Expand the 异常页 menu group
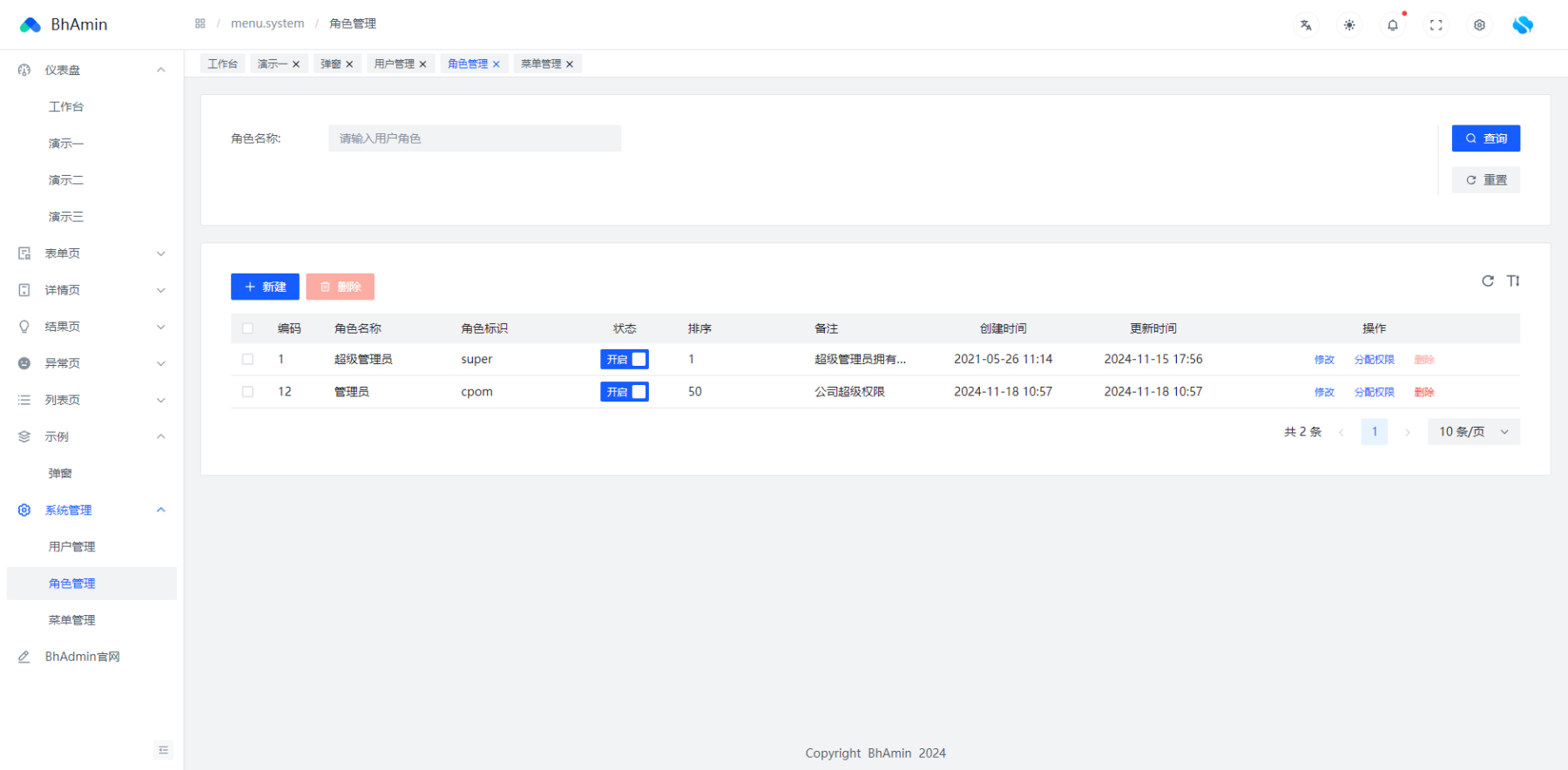 click(161, 363)
